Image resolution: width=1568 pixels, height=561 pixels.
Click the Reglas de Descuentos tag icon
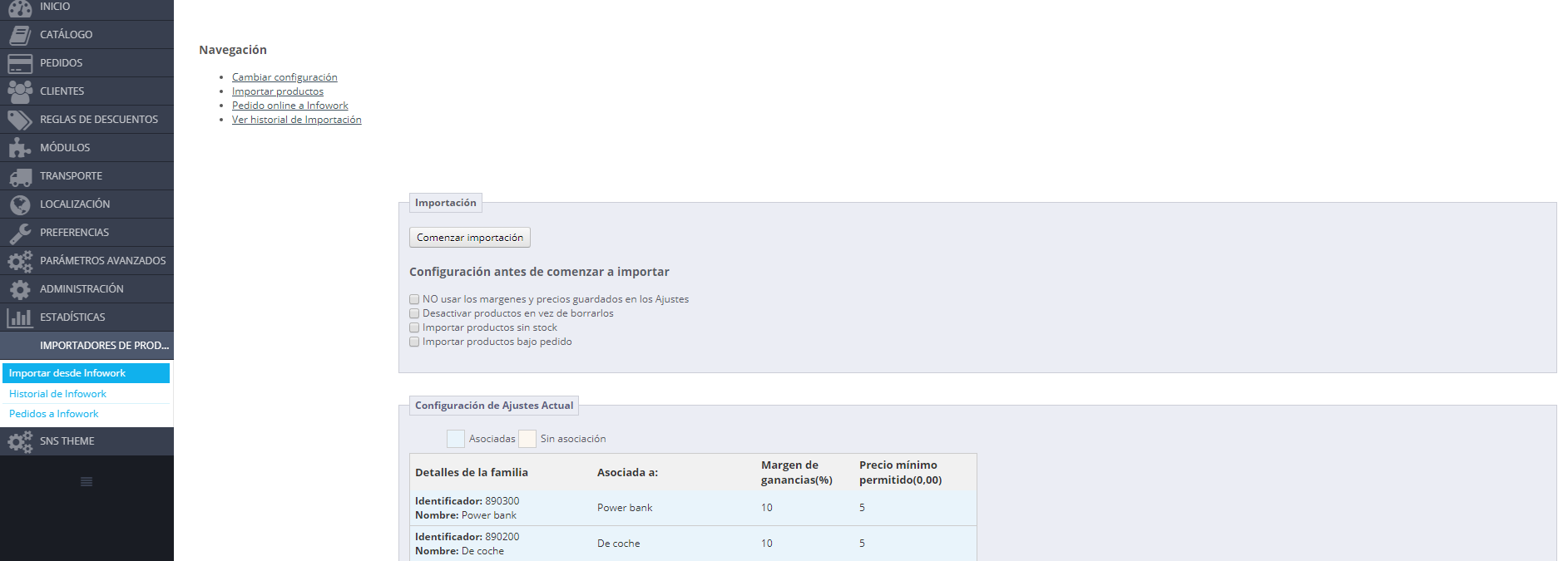point(20,120)
